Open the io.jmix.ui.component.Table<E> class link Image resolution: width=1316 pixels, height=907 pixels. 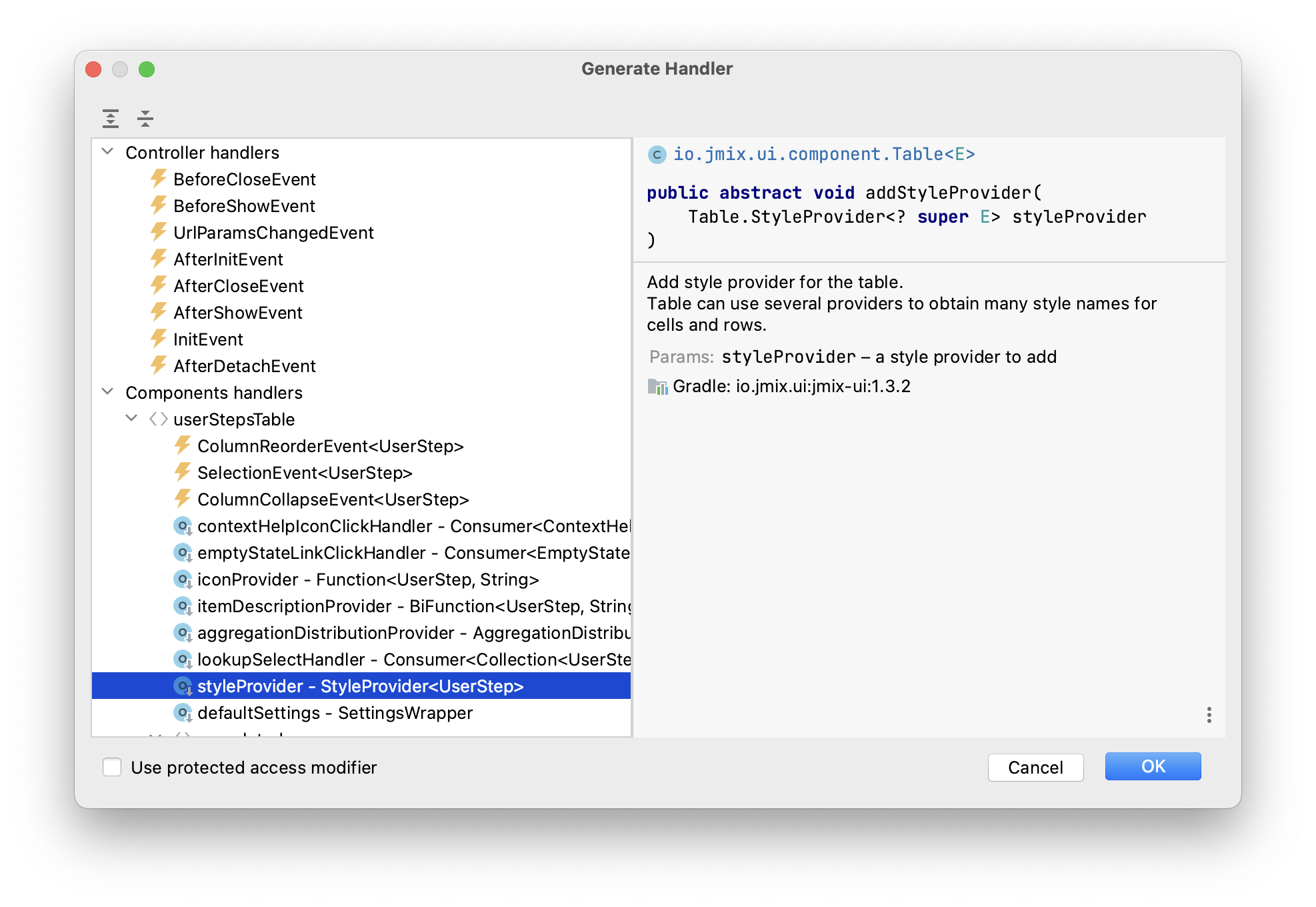coord(824,155)
